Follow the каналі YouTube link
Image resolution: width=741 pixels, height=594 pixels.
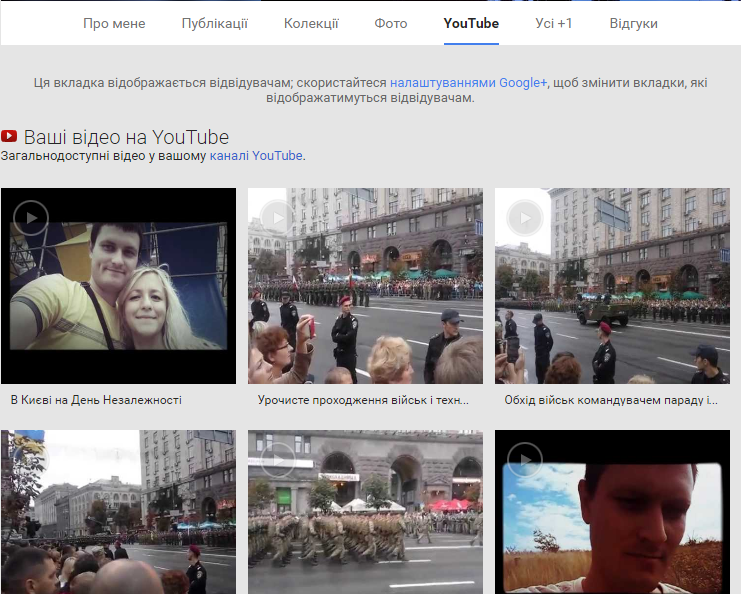(256, 155)
